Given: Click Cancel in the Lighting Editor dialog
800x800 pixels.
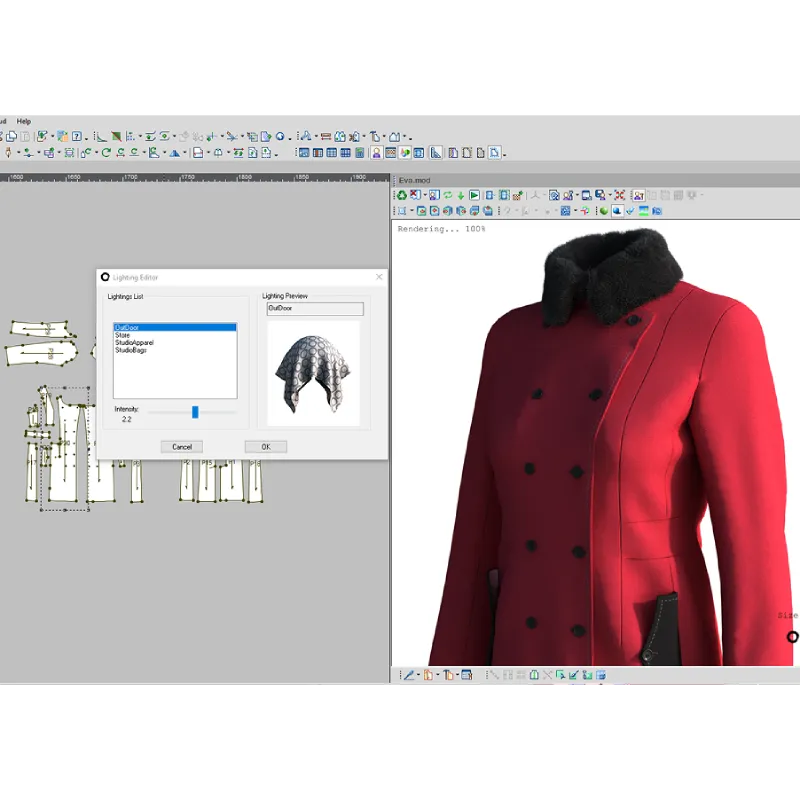Looking at the screenshot, I should click(182, 447).
